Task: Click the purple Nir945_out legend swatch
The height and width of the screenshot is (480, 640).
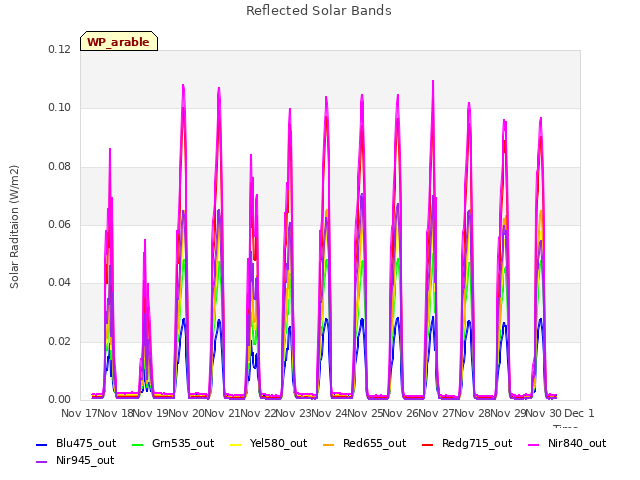Action: (x=42, y=462)
